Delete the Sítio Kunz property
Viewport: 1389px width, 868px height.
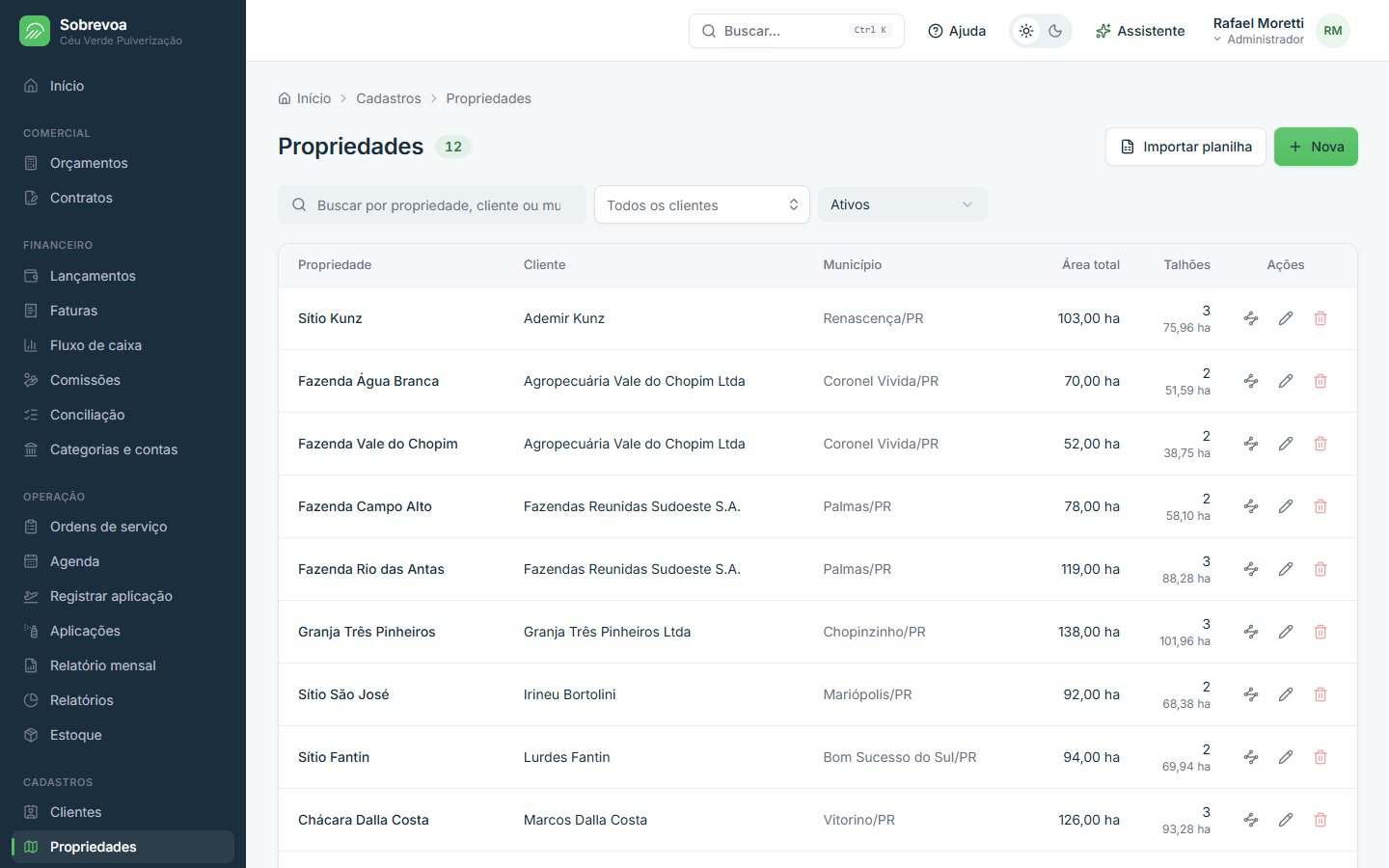tap(1321, 318)
